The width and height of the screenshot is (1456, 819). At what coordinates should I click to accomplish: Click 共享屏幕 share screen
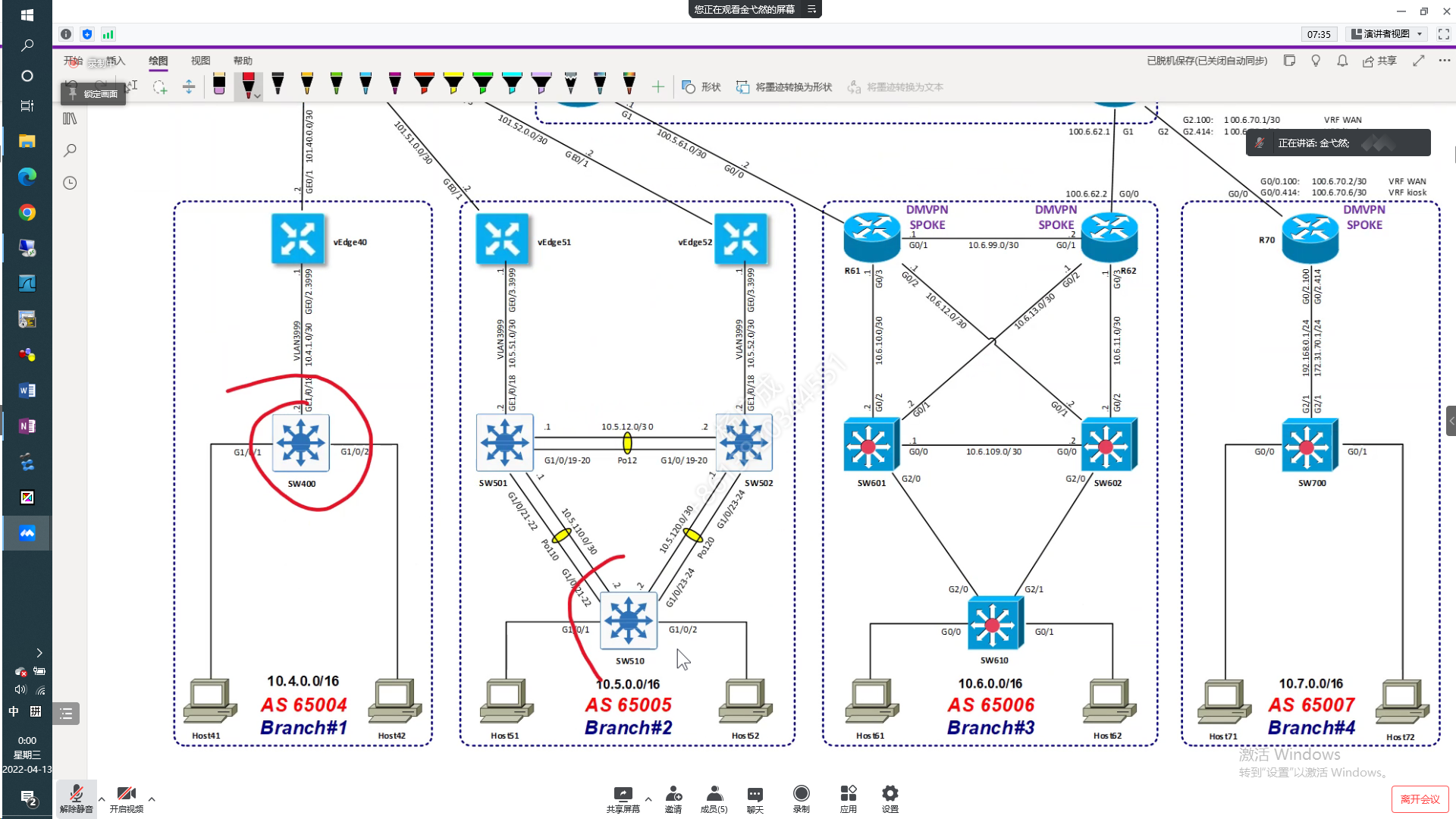(x=623, y=799)
